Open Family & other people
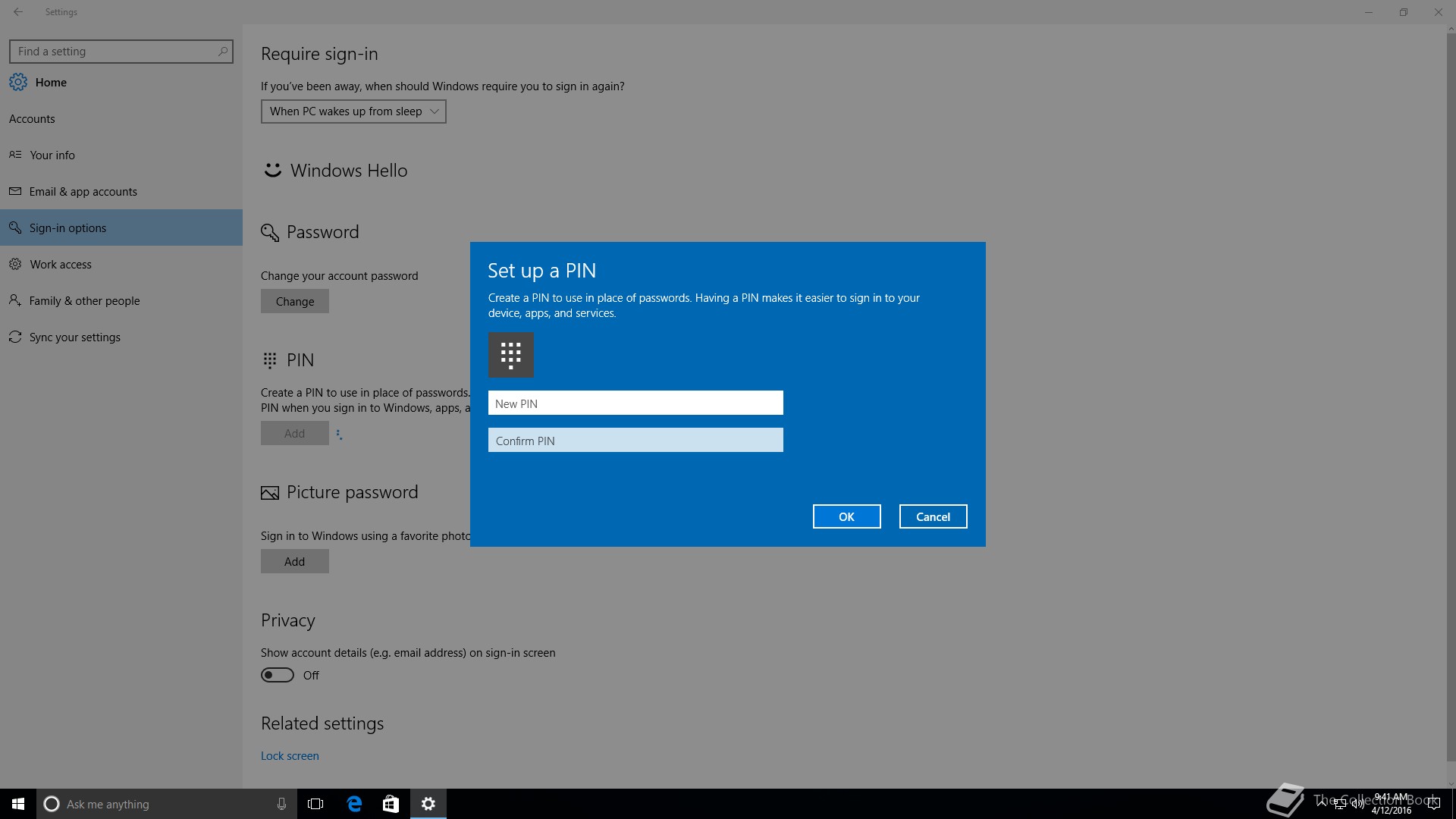 pyautogui.click(x=121, y=300)
